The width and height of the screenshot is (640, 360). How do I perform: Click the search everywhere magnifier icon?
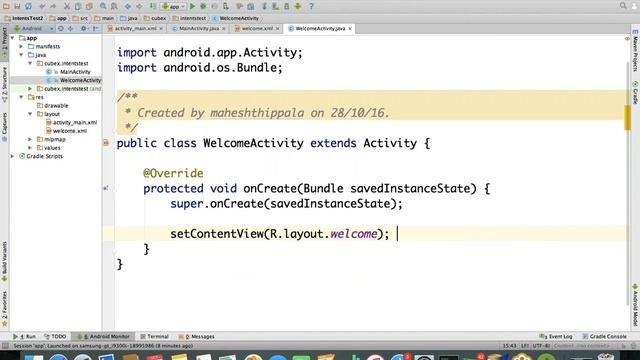click(x=623, y=5)
